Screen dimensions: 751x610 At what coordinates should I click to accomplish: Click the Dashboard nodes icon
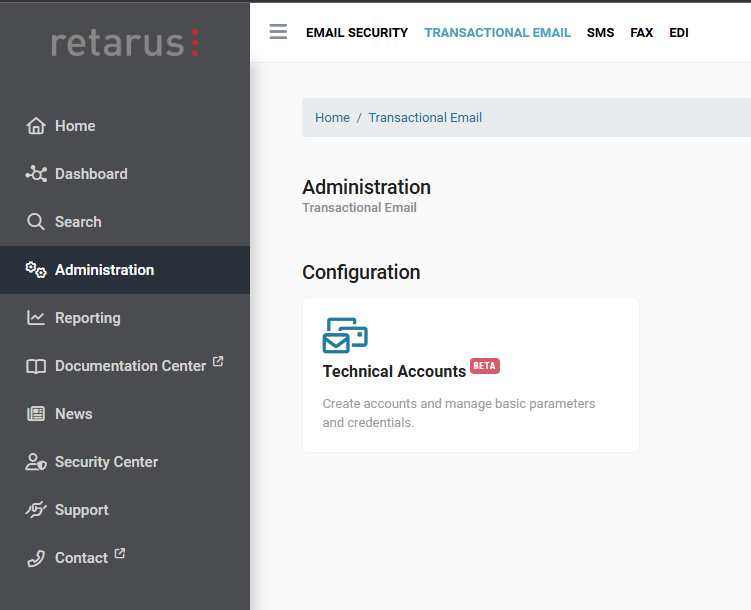(36, 174)
